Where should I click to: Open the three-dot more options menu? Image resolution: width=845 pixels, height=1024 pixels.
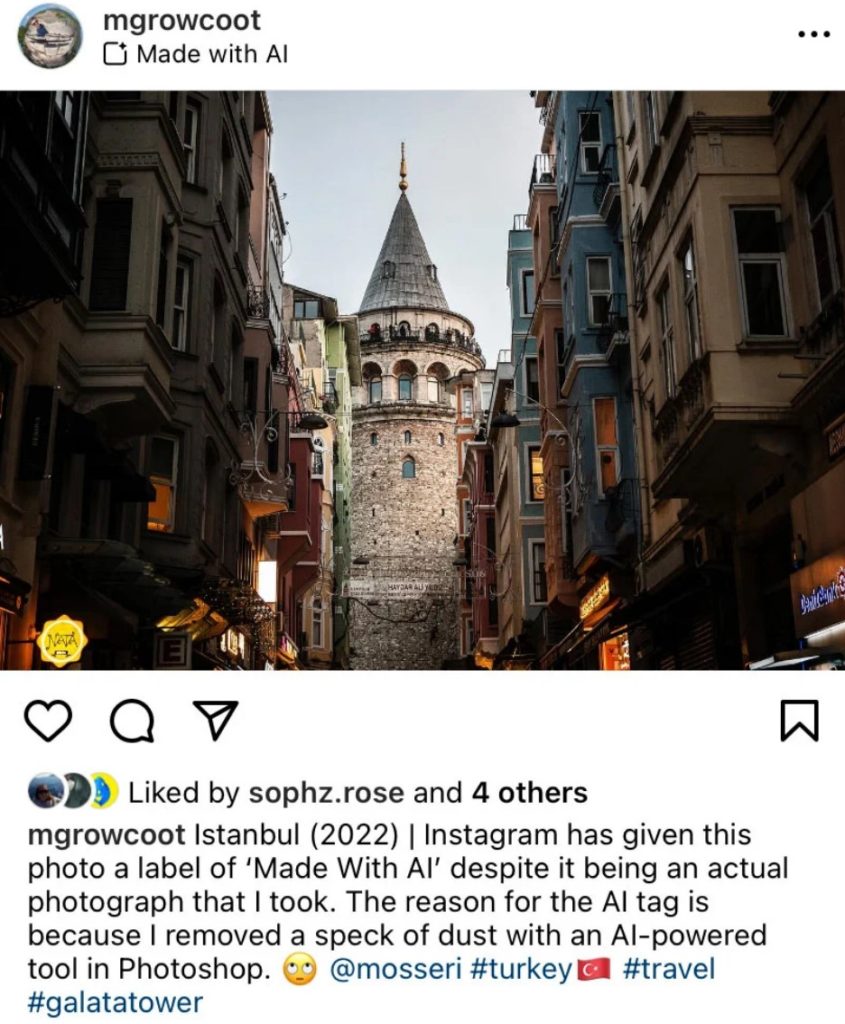(814, 34)
